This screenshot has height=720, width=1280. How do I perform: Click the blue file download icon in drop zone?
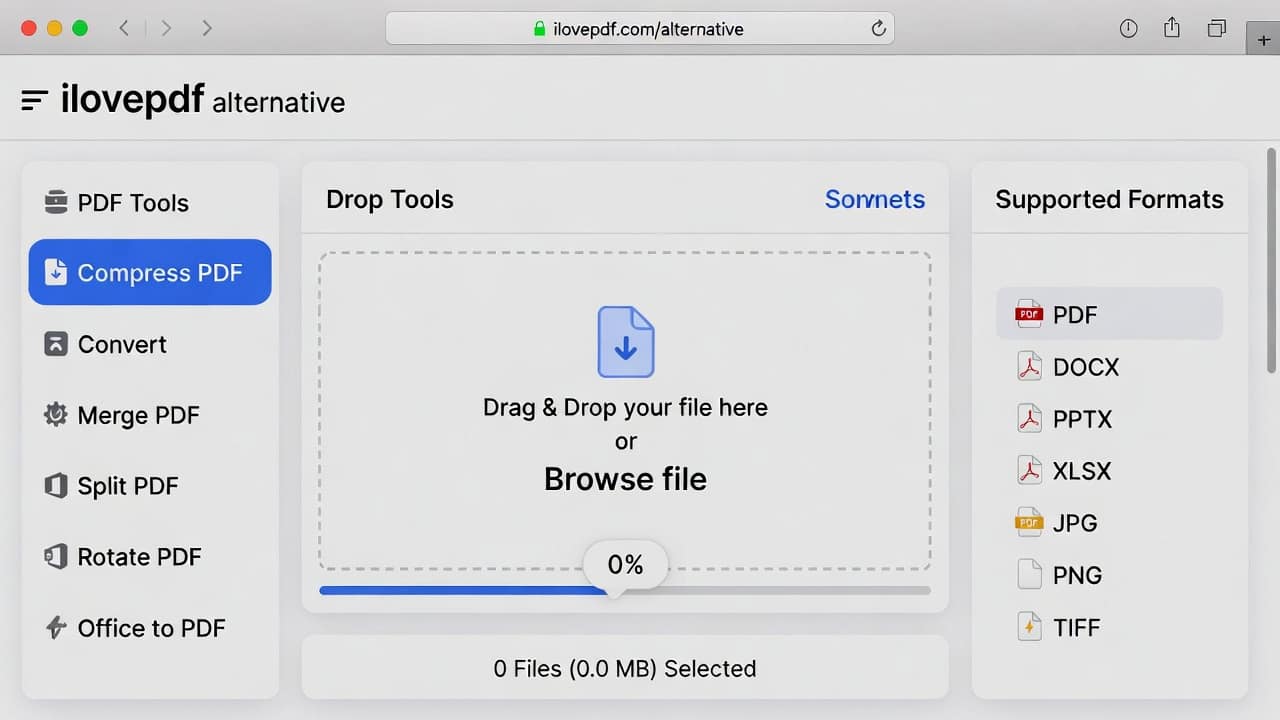(626, 342)
